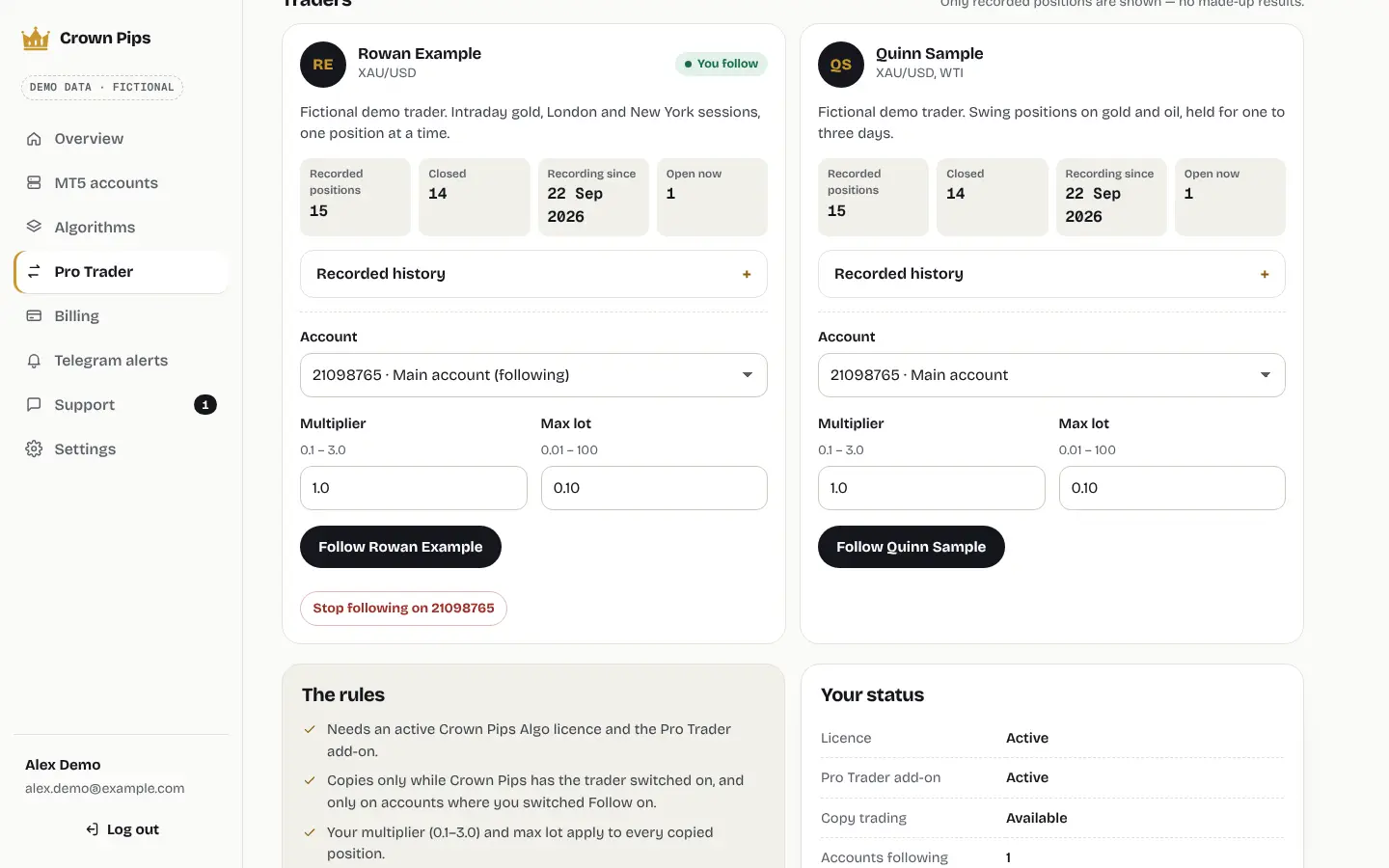Viewport: 1389px width, 868px height.
Task: Focus Quinn's Max lot input field
Action: pyautogui.click(x=1172, y=488)
